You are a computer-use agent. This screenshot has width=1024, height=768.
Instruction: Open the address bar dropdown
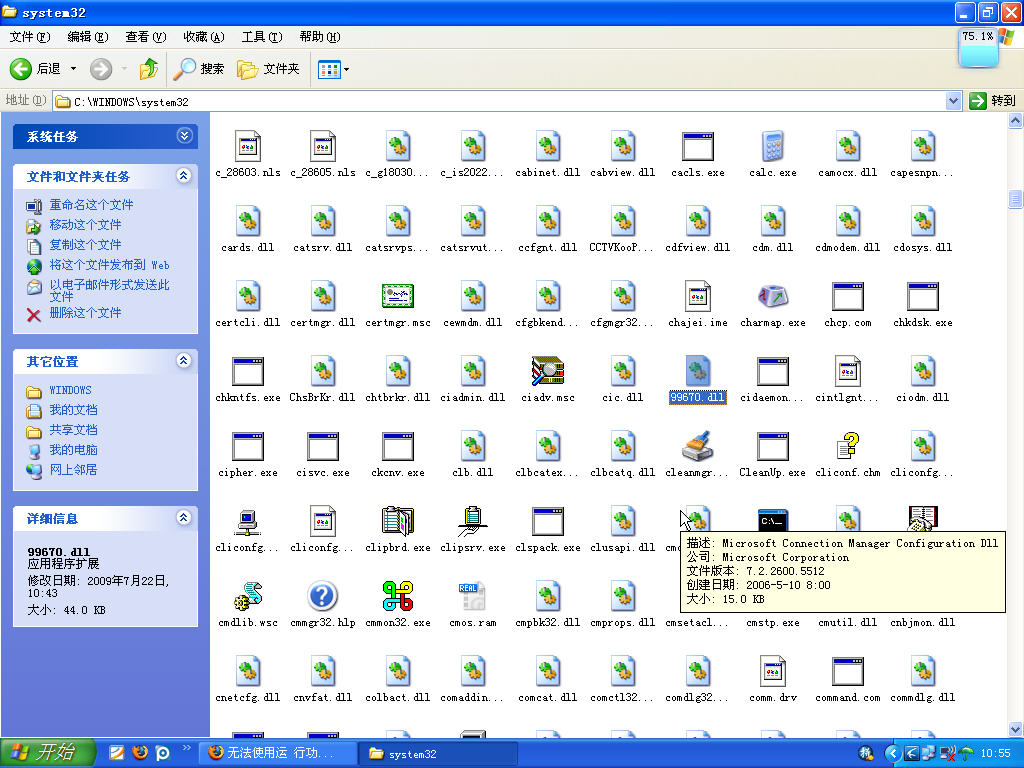coord(953,101)
